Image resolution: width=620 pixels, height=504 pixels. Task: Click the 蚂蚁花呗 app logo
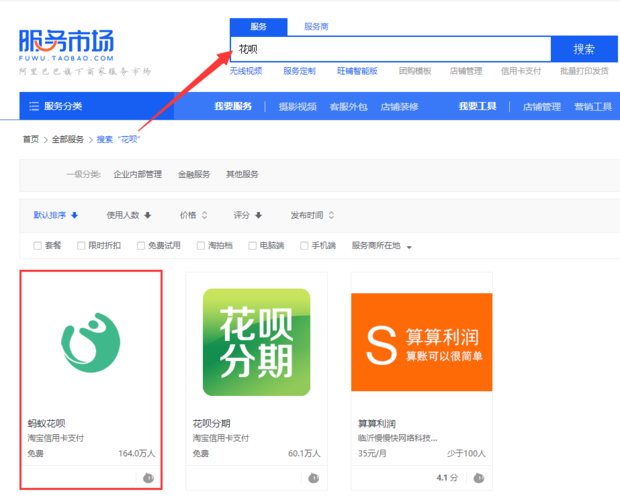[x=91, y=342]
